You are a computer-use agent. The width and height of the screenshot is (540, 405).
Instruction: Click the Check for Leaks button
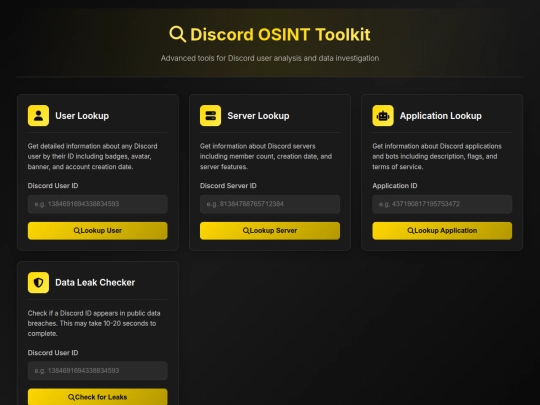[98, 397]
